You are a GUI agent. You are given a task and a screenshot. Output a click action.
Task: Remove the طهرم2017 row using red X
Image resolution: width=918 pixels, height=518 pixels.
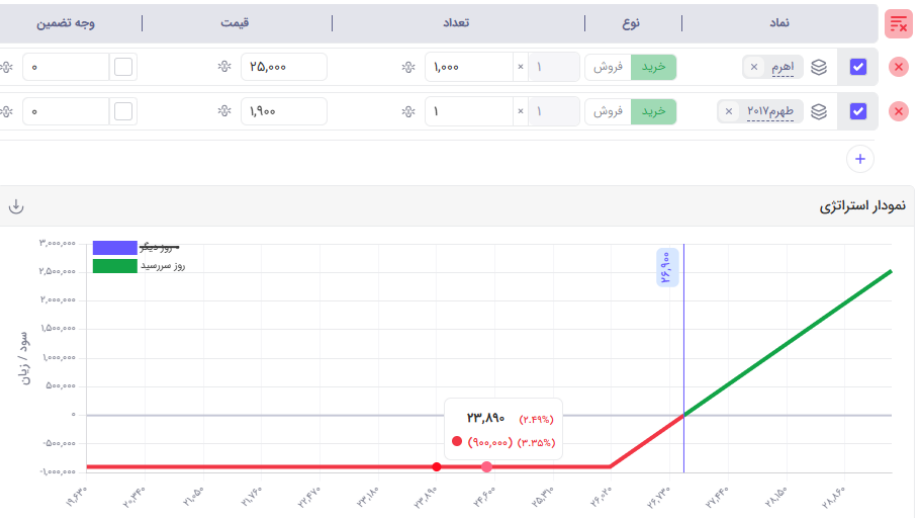[898, 111]
